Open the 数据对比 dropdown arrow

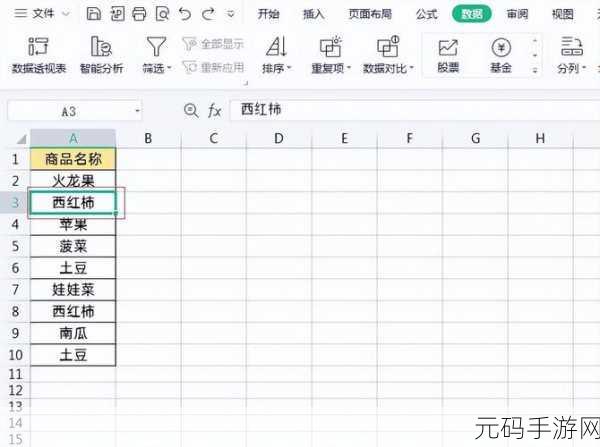tap(412, 69)
